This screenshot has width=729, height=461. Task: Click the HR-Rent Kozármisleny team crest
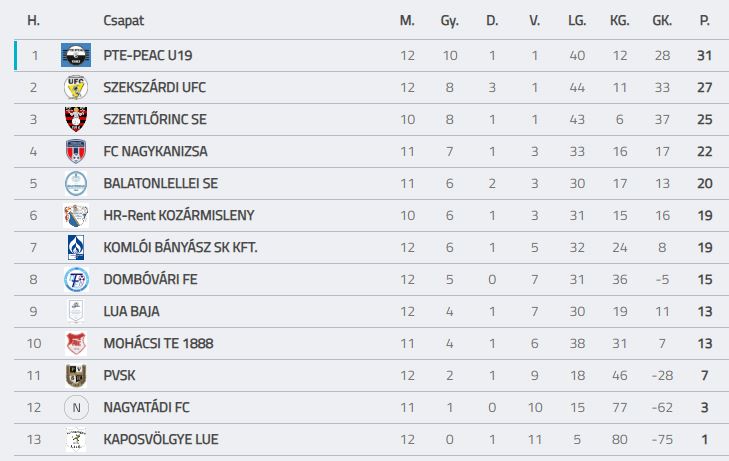(76, 215)
